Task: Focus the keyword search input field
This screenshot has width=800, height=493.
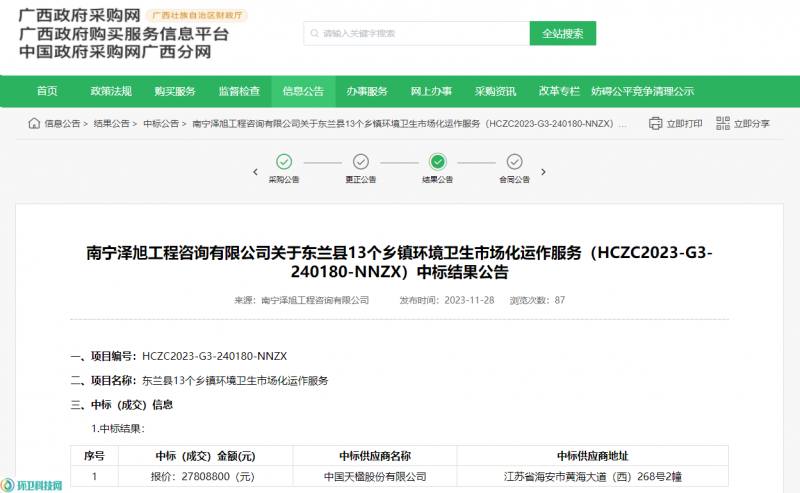Action: coord(417,33)
